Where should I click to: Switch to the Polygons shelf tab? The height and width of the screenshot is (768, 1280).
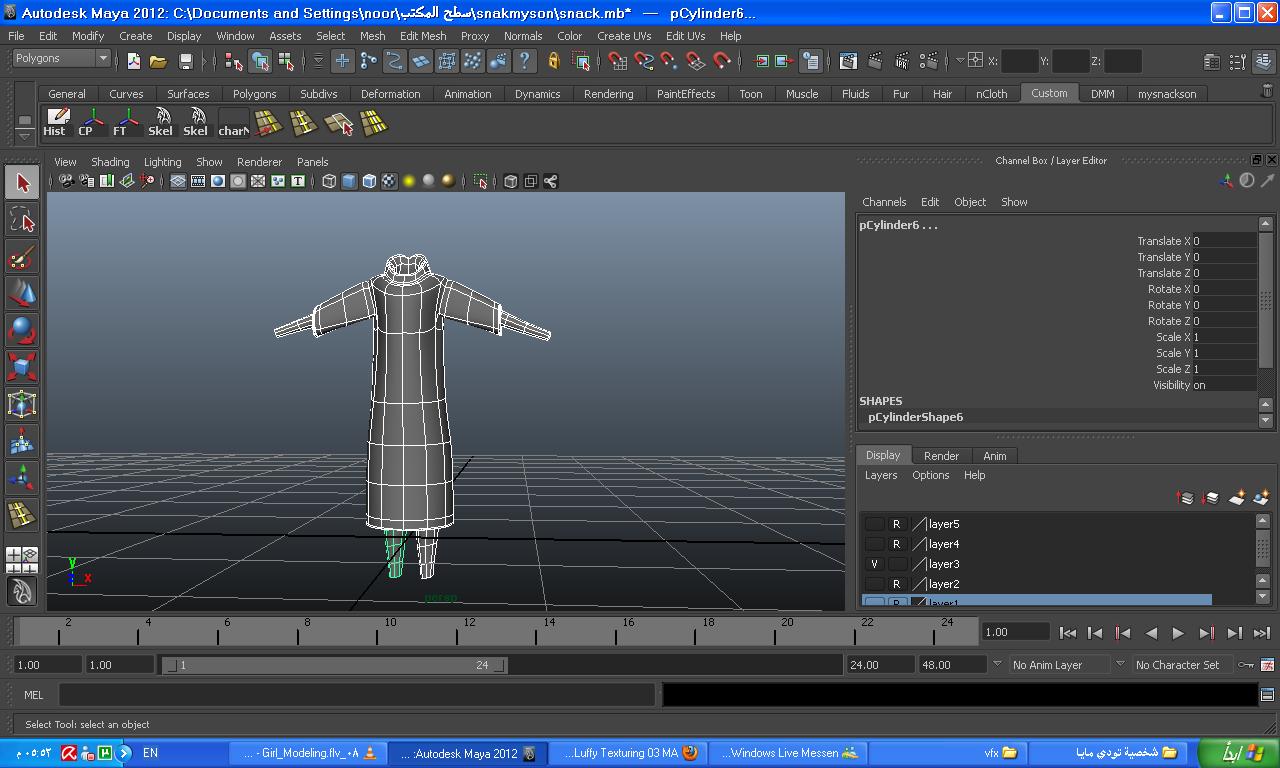click(254, 94)
